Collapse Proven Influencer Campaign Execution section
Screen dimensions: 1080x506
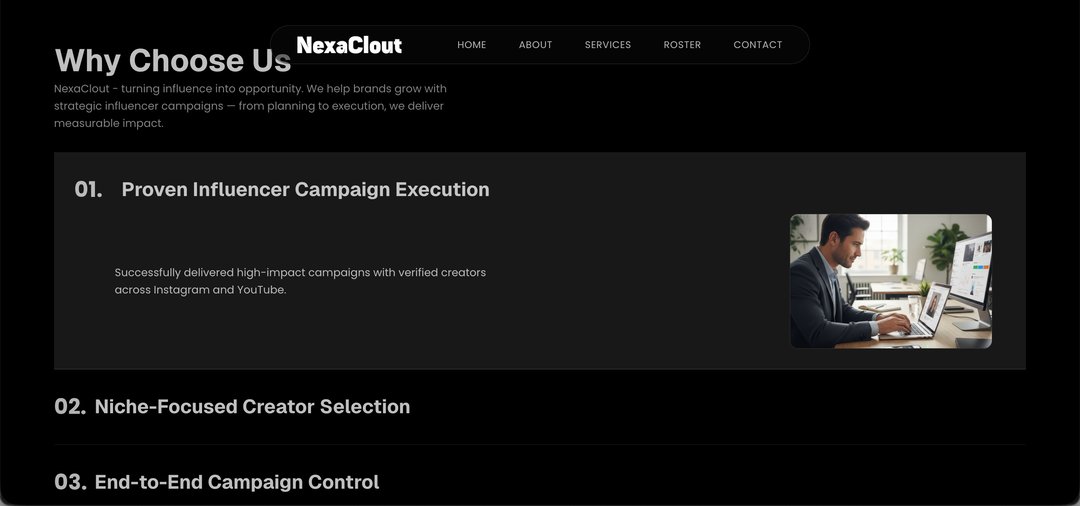(305, 190)
